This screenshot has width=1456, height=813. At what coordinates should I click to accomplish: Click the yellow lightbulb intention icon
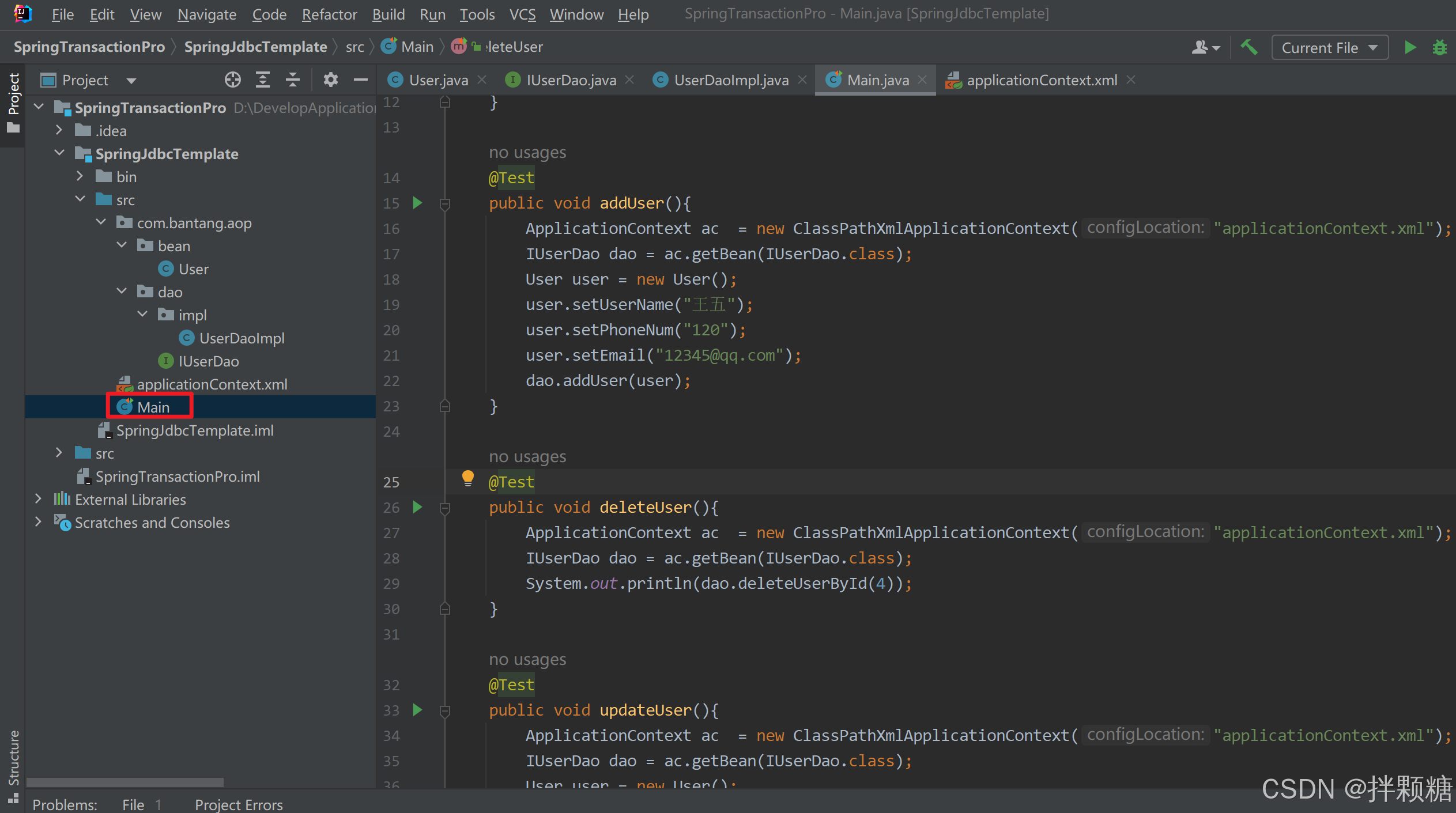(x=467, y=478)
